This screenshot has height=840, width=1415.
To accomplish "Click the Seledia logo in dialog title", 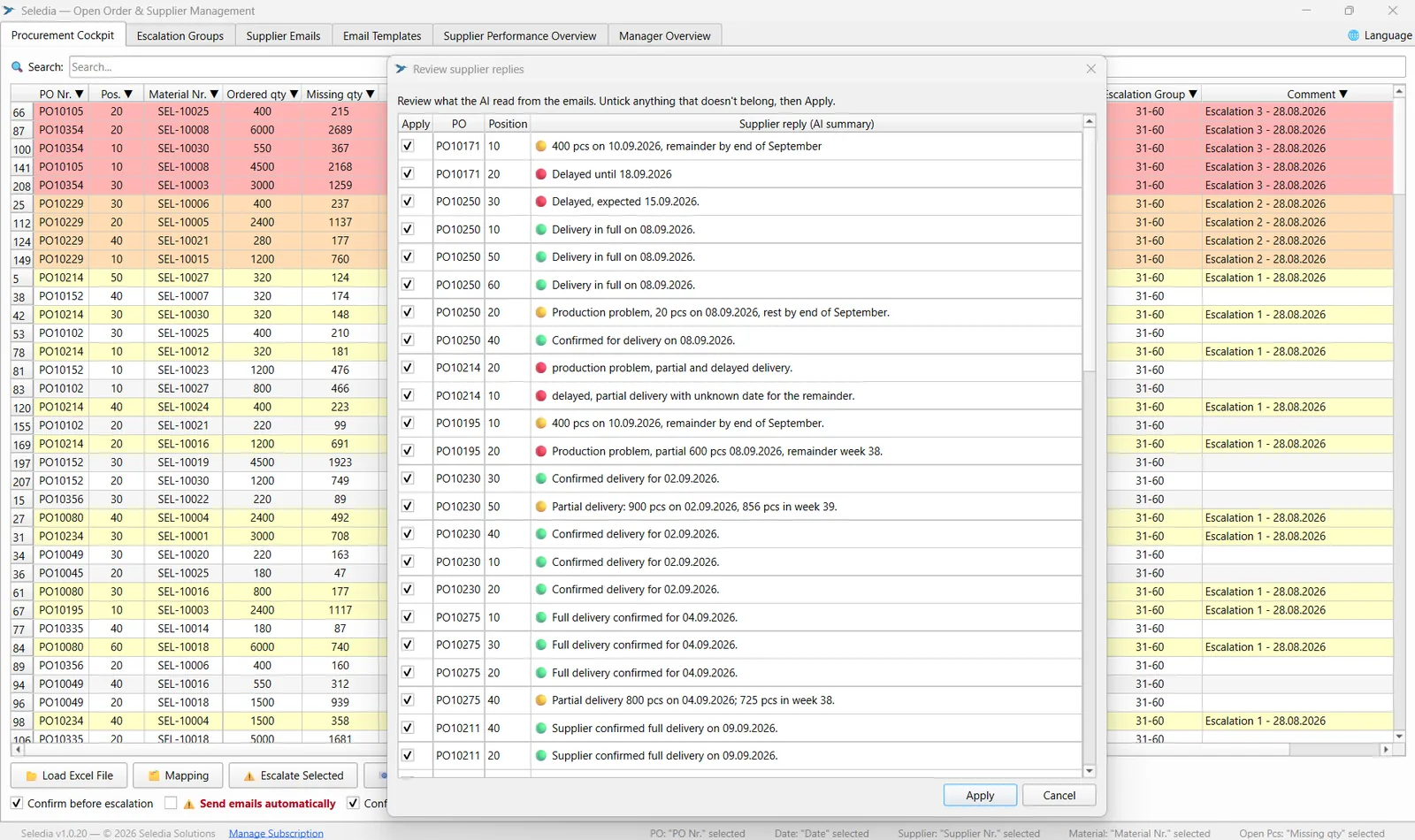I will pyautogui.click(x=401, y=69).
